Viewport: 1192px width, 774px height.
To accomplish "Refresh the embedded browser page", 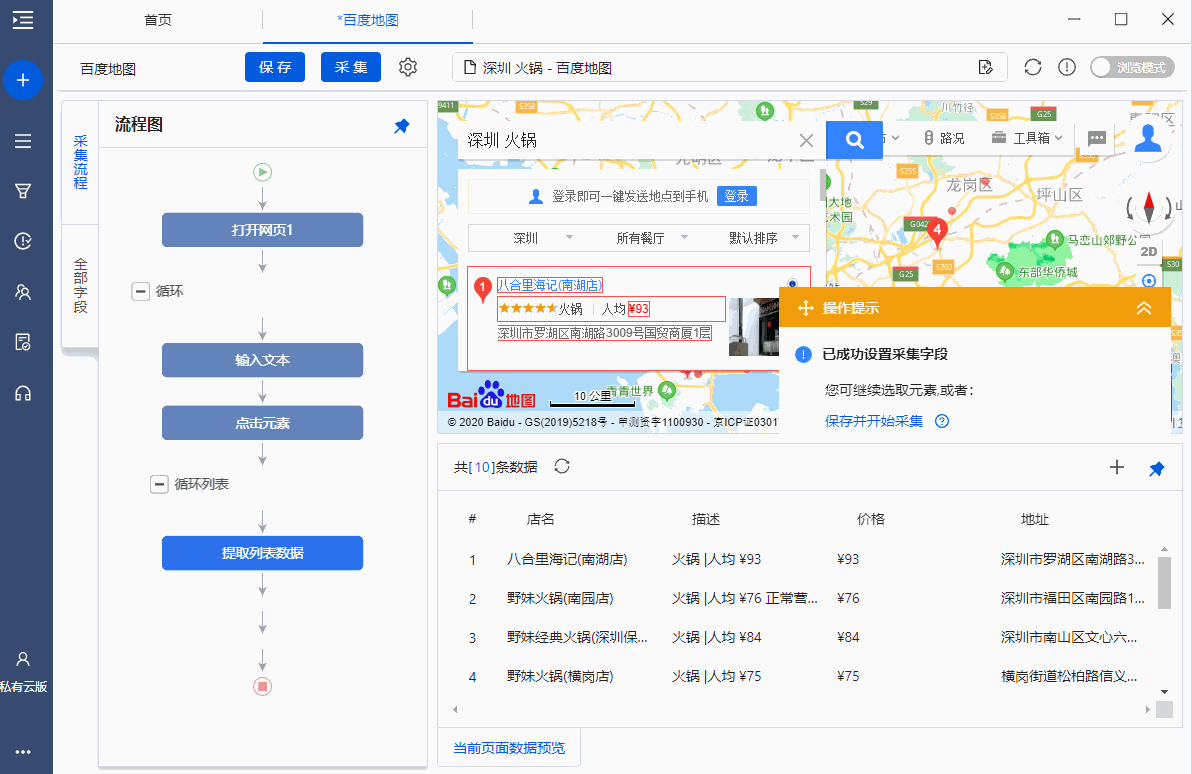I will click(x=1032, y=67).
